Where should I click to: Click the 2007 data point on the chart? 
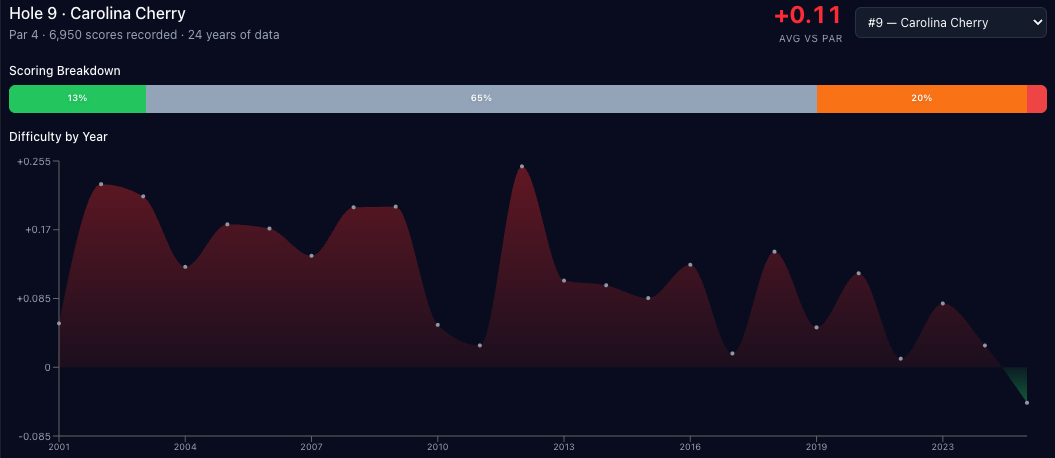311,256
